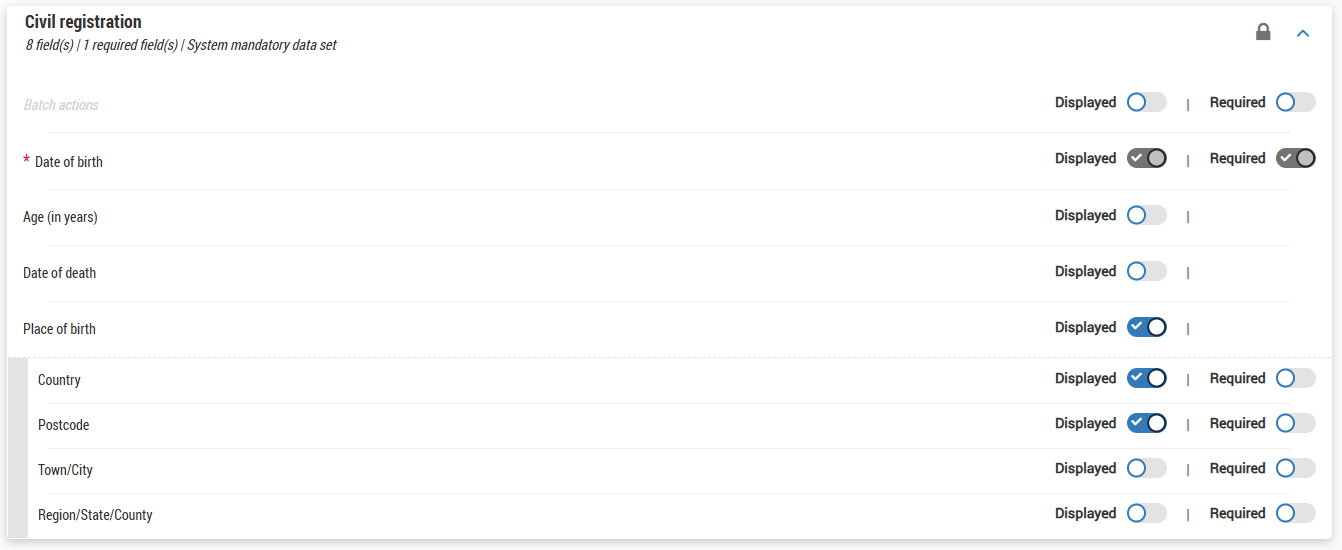Click the Civil registration section title
Viewport: 1342px width, 550px height.
pyautogui.click(x=83, y=22)
